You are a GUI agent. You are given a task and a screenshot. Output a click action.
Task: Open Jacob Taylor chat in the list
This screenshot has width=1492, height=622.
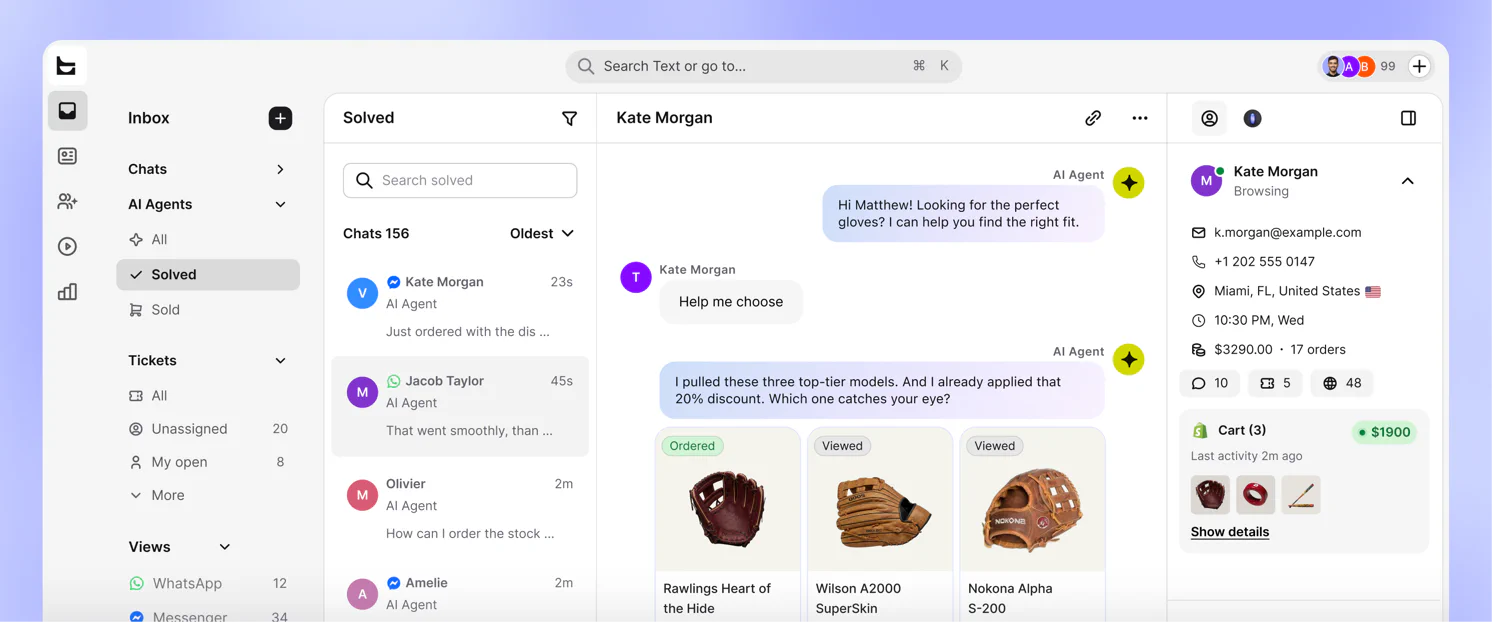[x=460, y=406]
